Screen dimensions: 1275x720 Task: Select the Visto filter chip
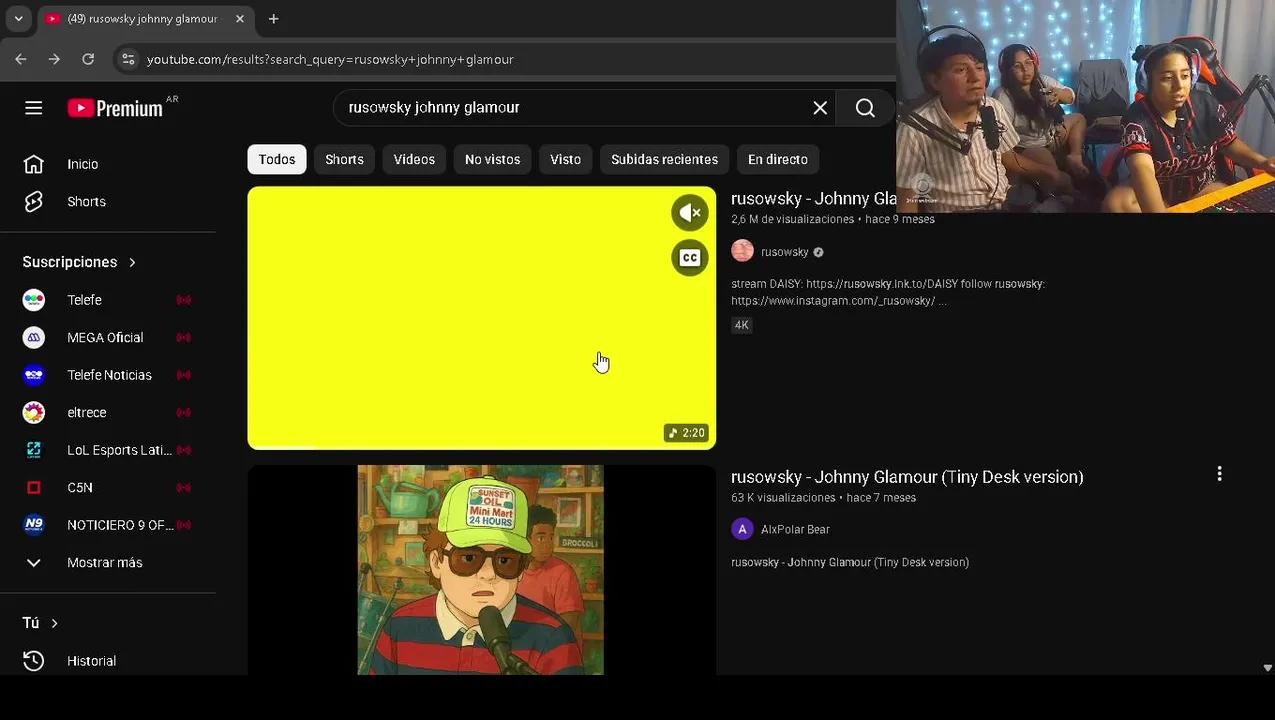point(565,159)
